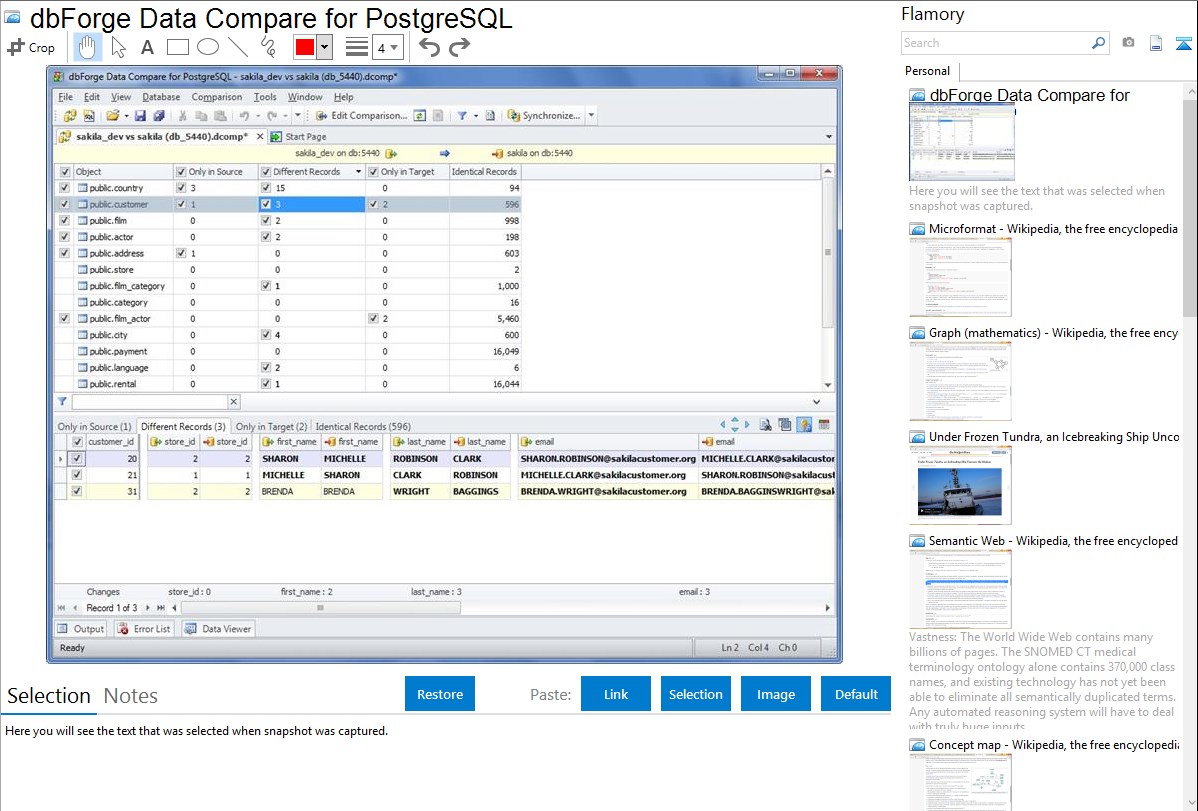
Task: Open the Start Page tab
Action: click(x=298, y=137)
